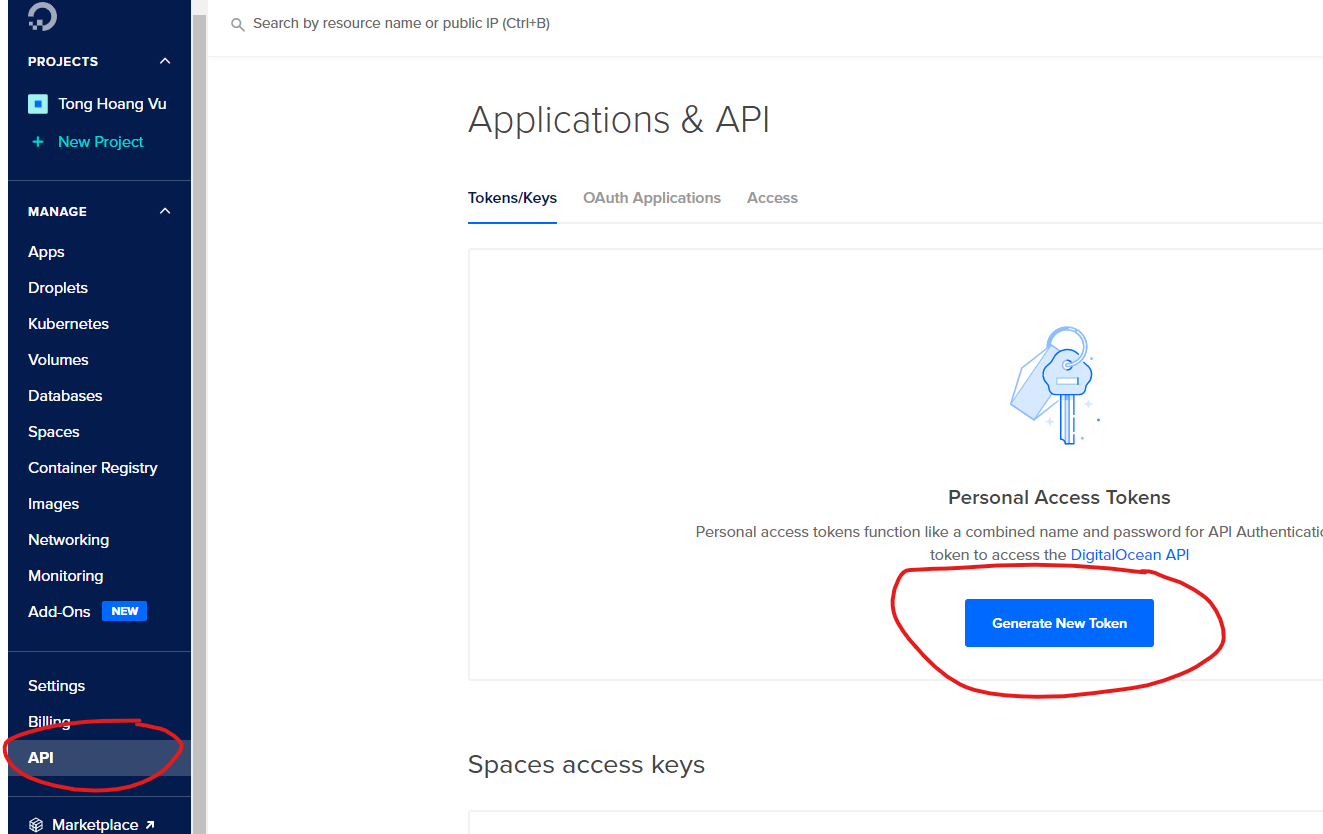Collapse the Manage section chevron
The width and height of the screenshot is (1323, 834).
point(165,211)
